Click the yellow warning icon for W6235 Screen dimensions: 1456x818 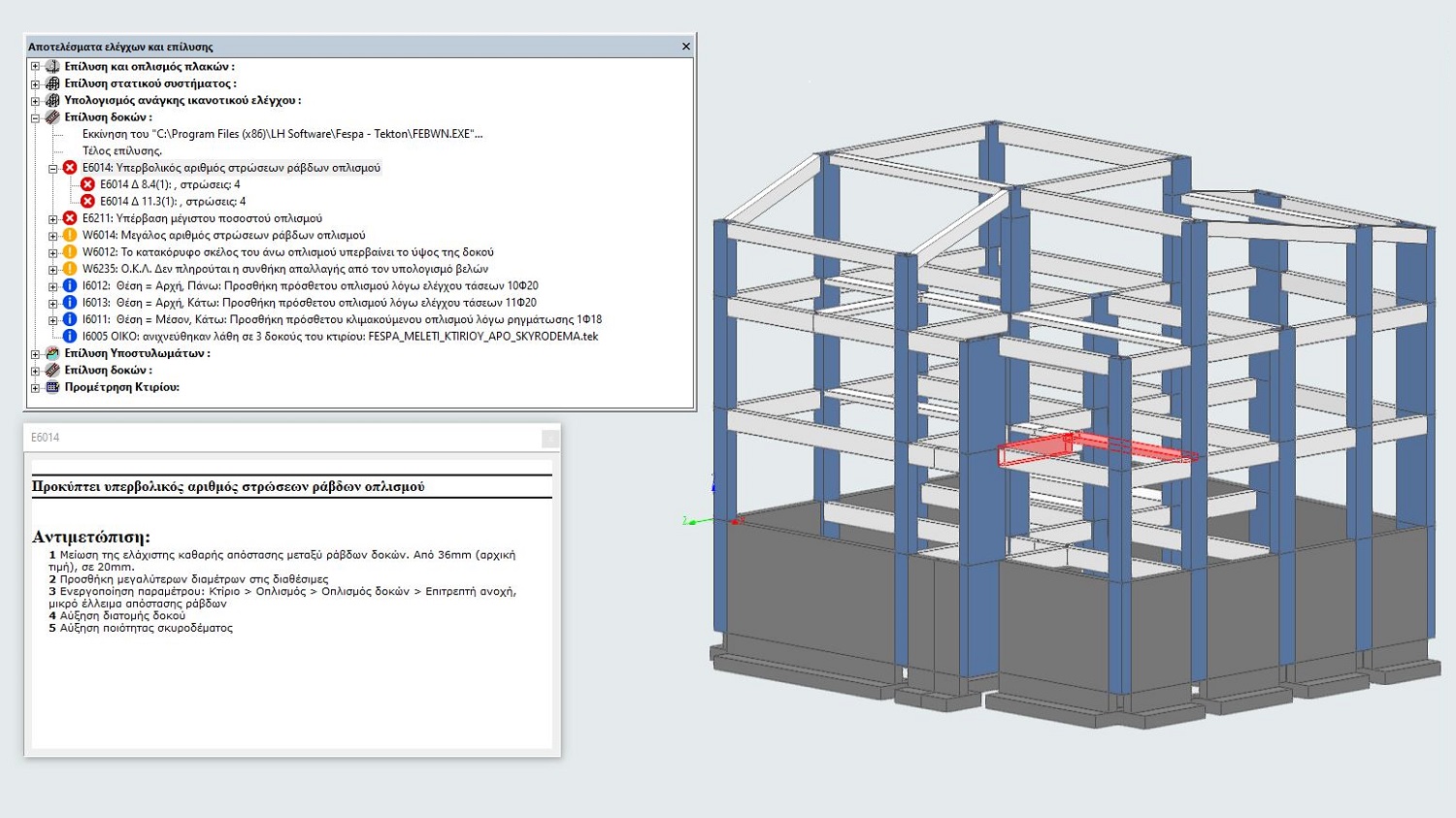pos(70,269)
